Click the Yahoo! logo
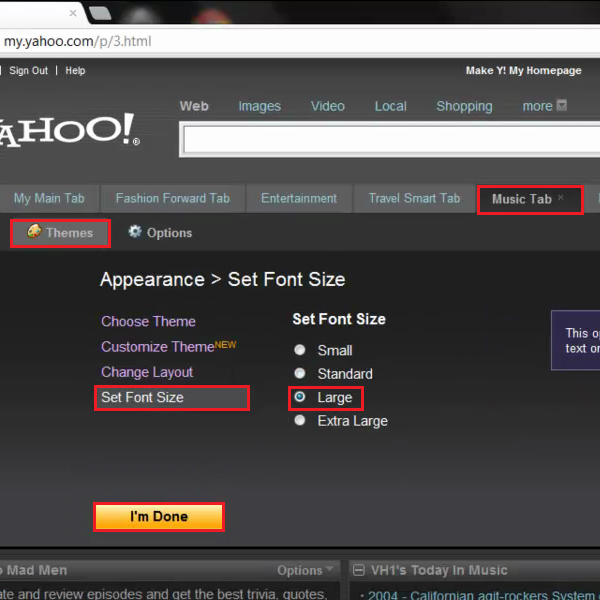The image size is (600, 600). pos(69,130)
